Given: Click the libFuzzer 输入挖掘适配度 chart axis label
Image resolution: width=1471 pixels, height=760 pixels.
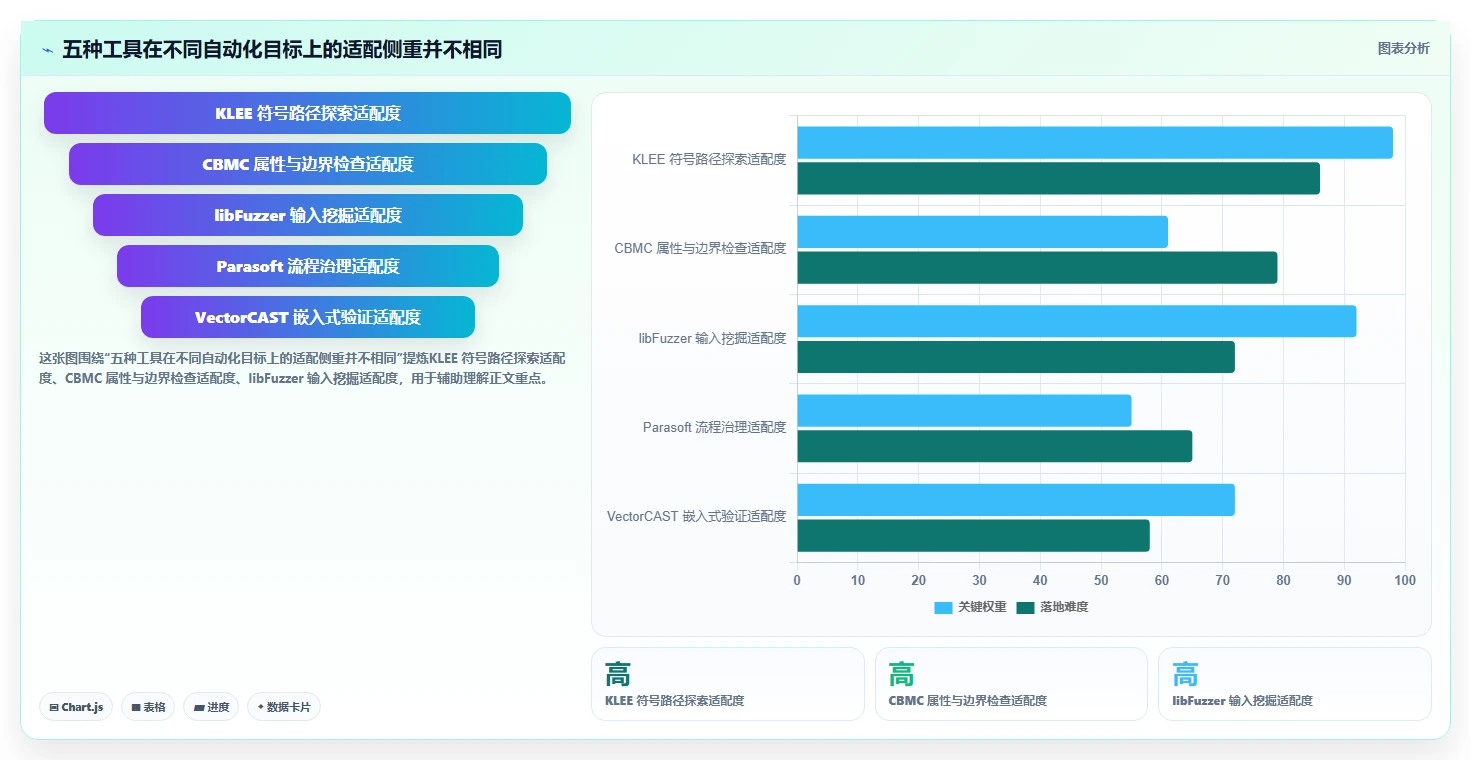Looking at the screenshot, I should 712,338.
